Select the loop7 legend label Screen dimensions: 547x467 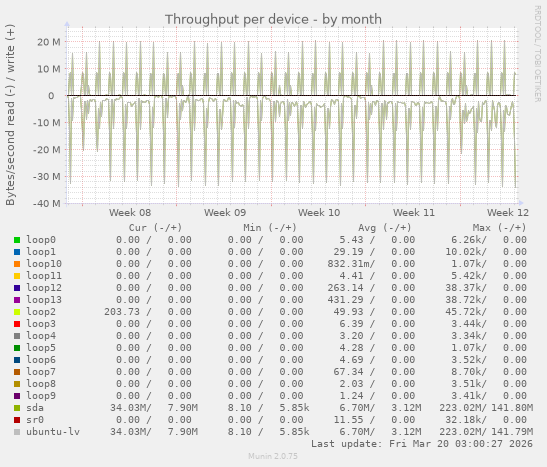41,372
